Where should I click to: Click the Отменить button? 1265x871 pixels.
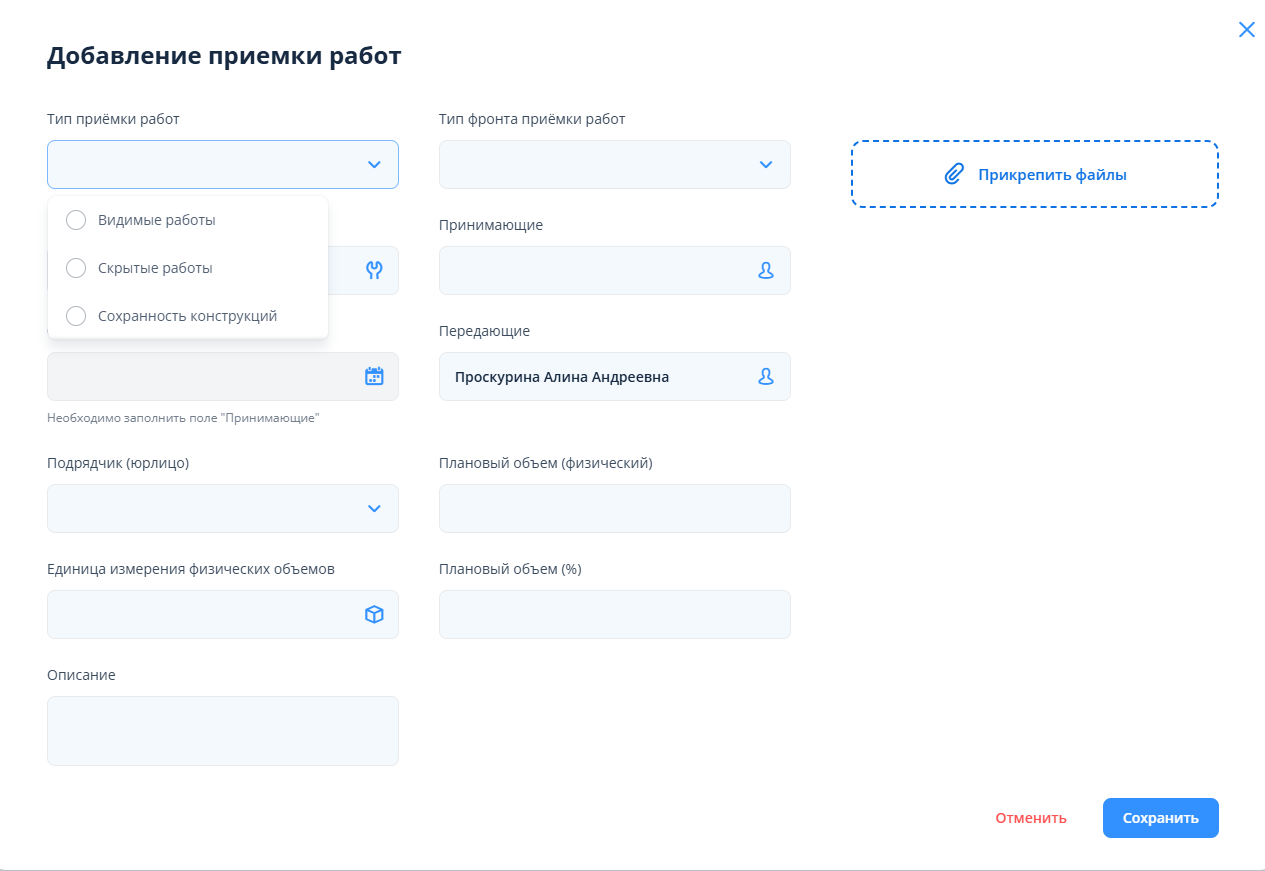coord(1030,818)
